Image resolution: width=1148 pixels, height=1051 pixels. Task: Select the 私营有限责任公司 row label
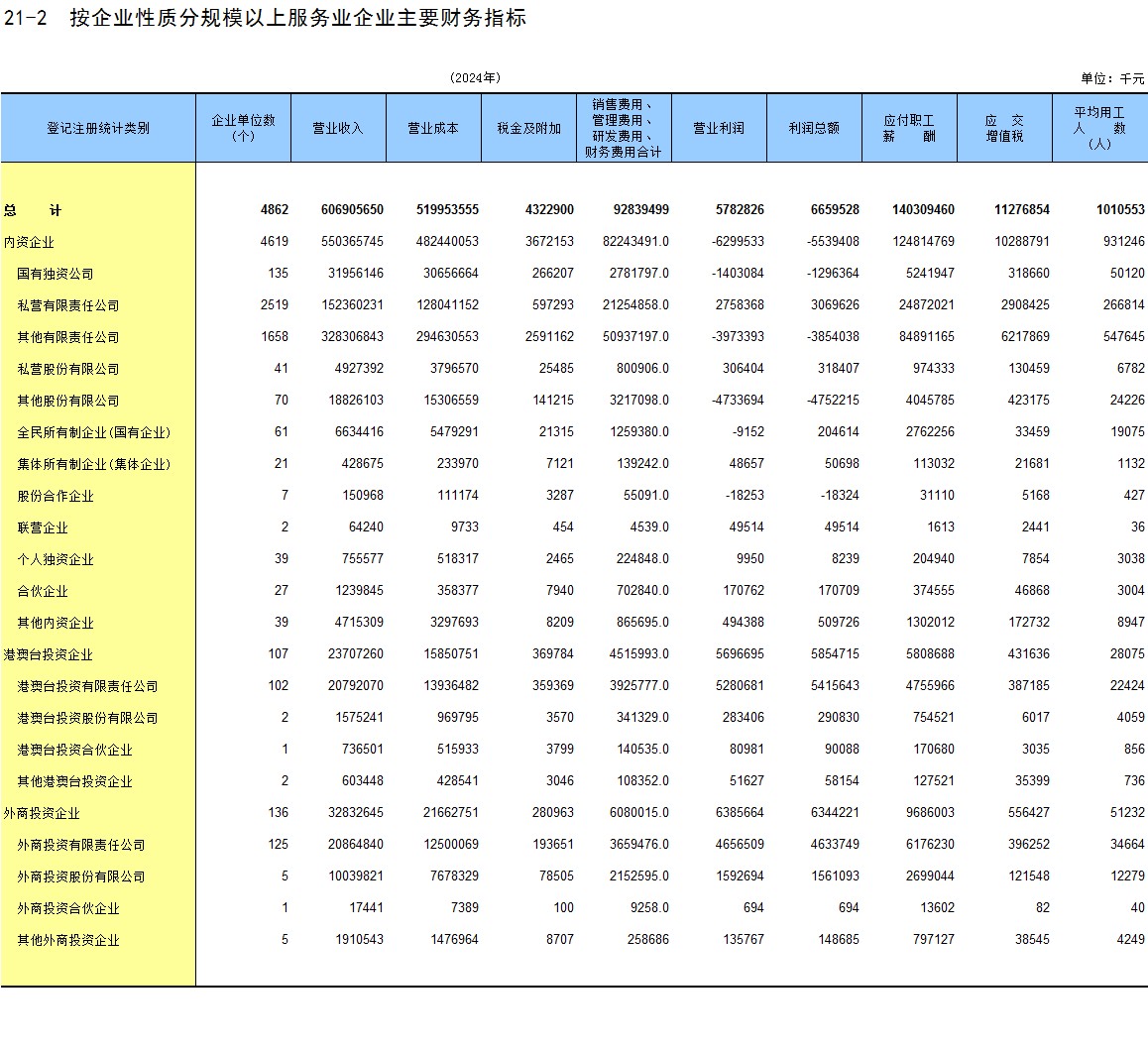[68, 305]
